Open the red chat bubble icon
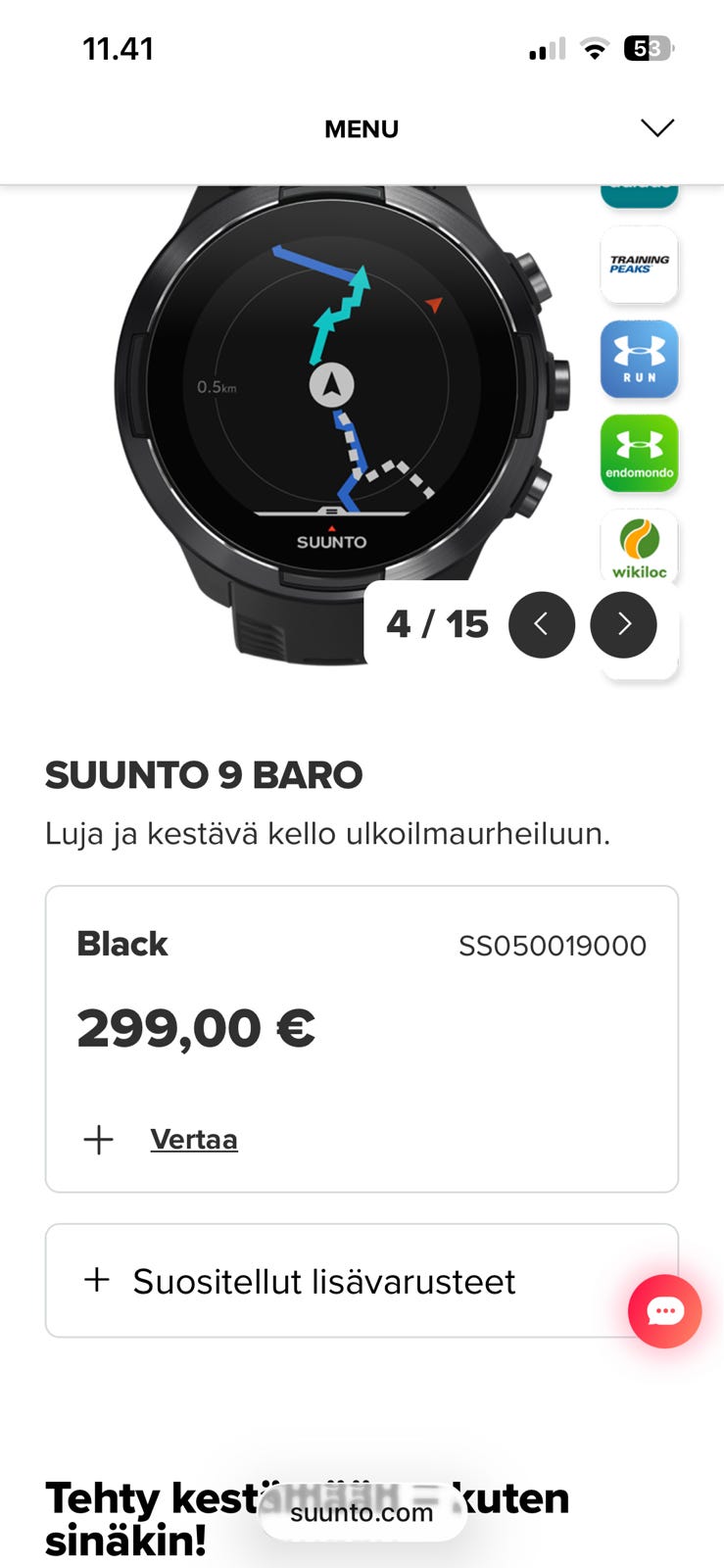Viewport: 724px width, 1568px height. (x=664, y=1311)
